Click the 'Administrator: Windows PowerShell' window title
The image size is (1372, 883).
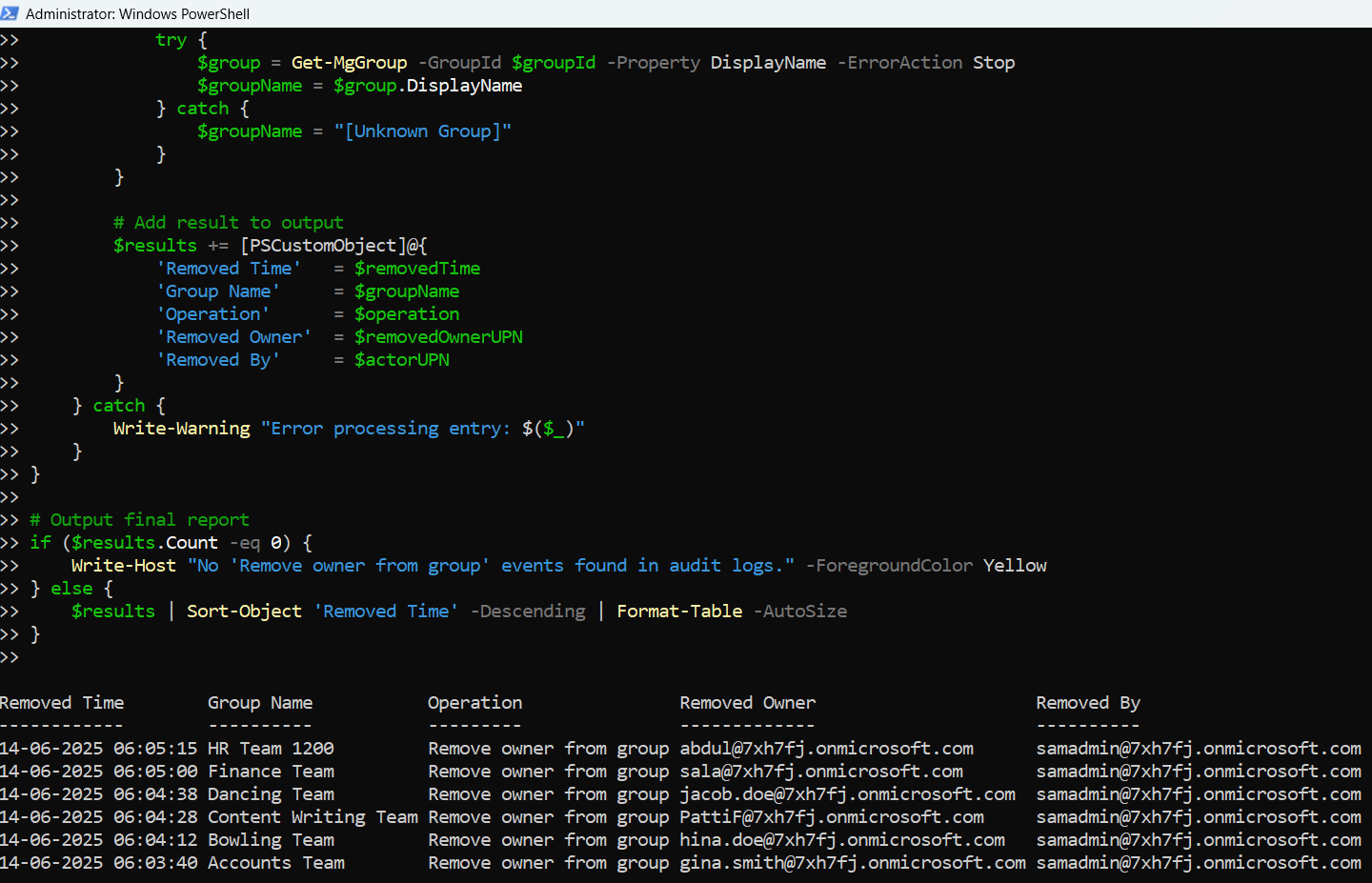tap(137, 14)
